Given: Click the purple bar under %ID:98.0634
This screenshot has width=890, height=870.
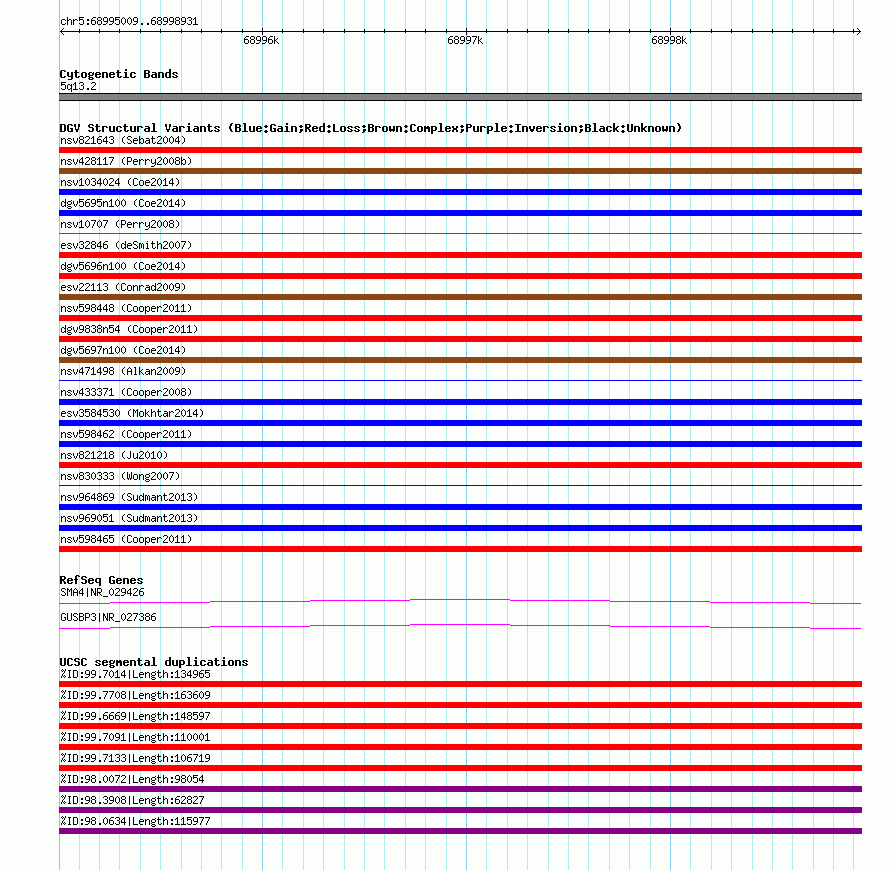Looking at the screenshot, I should pos(460,831).
